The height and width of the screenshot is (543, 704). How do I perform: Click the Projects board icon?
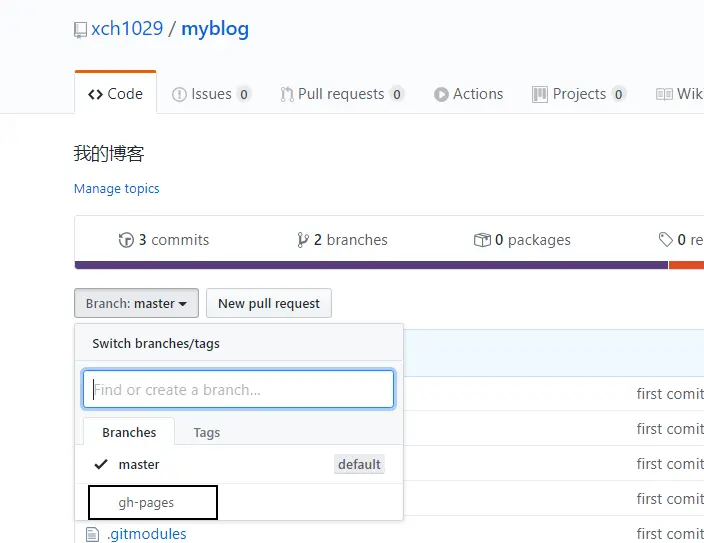click(x=540, y=94)
